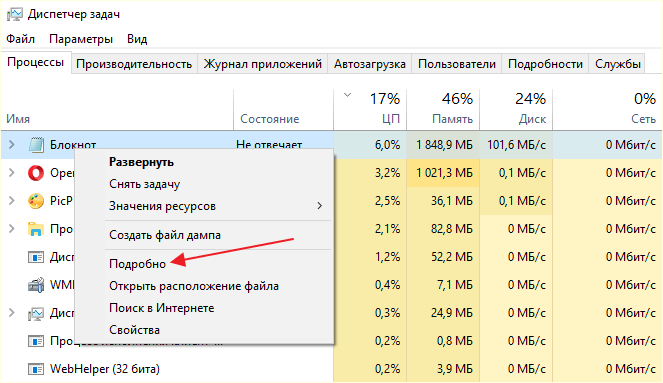This screenshot has width=663, height=383.
Task: Click the Не отвечает status text
Action: pyautogui.click(x=269, y=145)
